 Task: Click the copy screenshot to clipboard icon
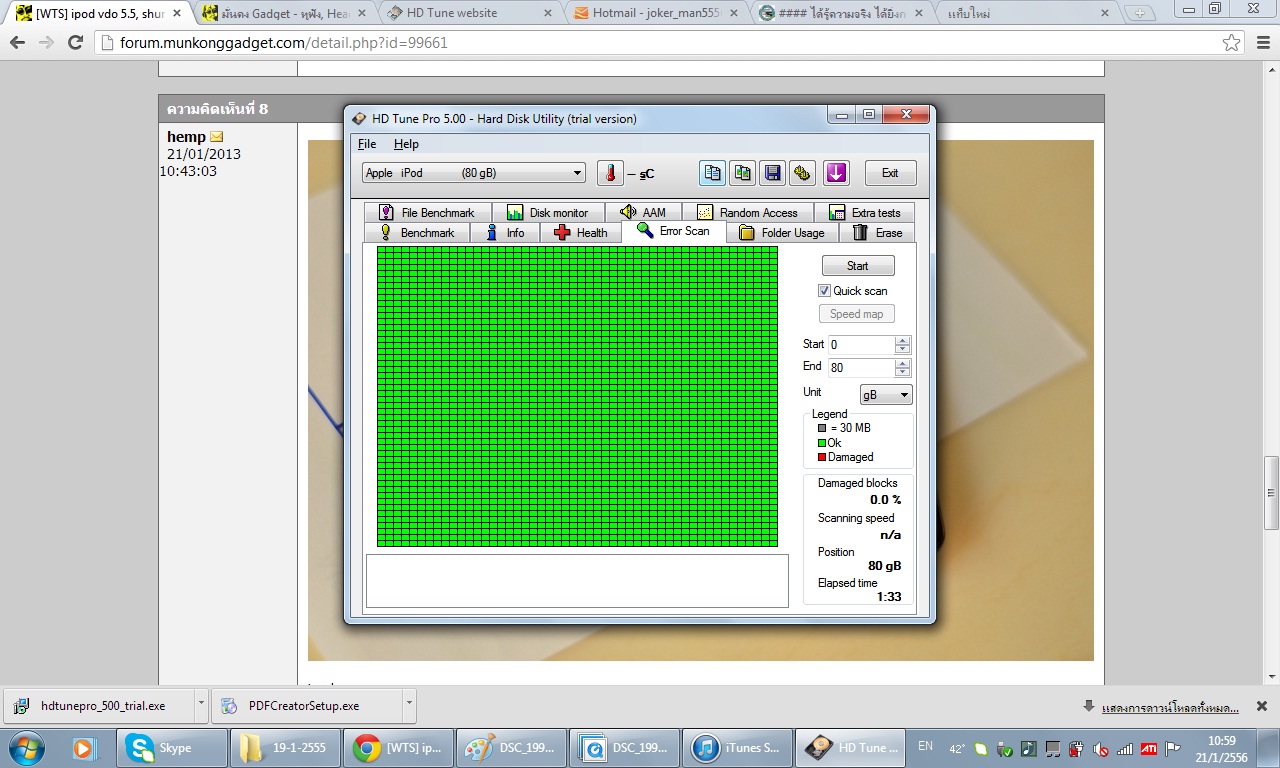point(742,173)
